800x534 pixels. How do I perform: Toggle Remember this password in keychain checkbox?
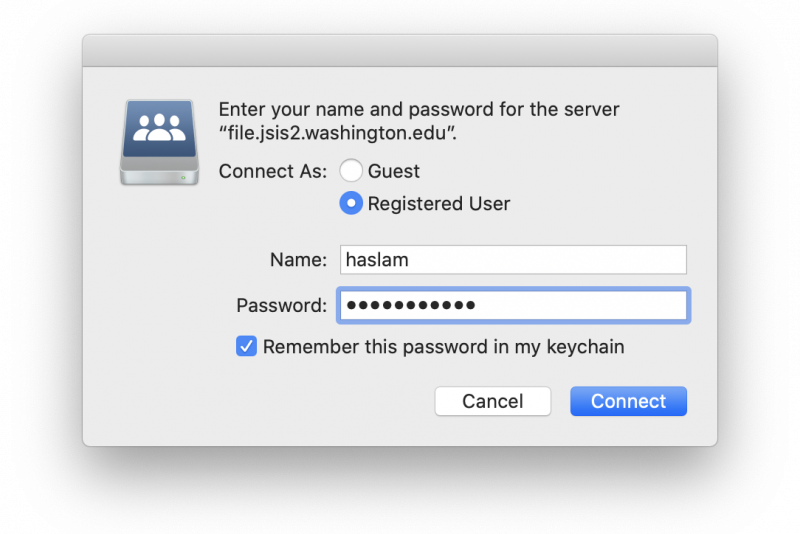point(246,346)
